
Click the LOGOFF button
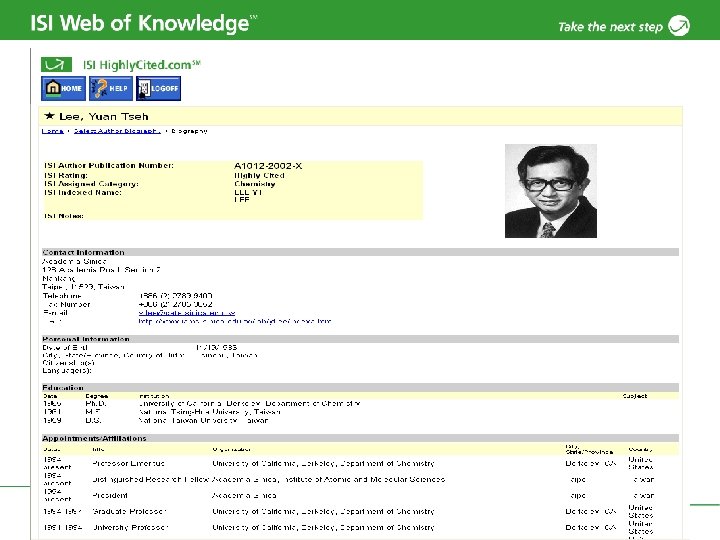tap(158, 88)
